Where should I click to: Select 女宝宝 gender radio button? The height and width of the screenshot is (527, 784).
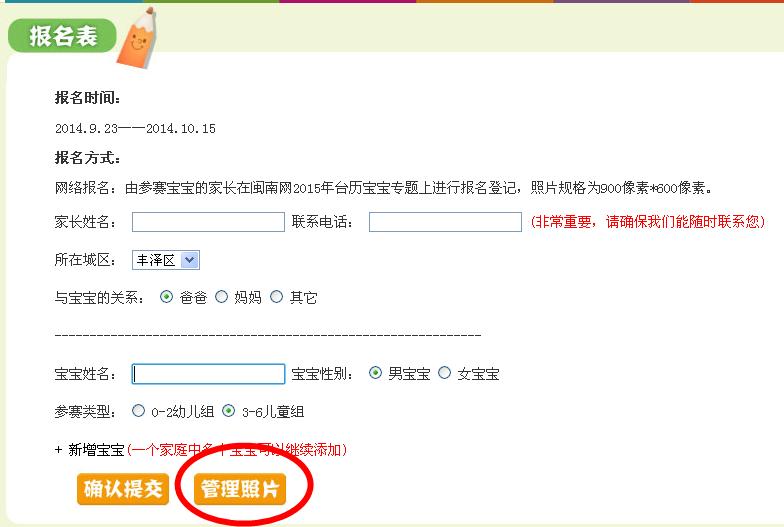[x=444, y=373]
